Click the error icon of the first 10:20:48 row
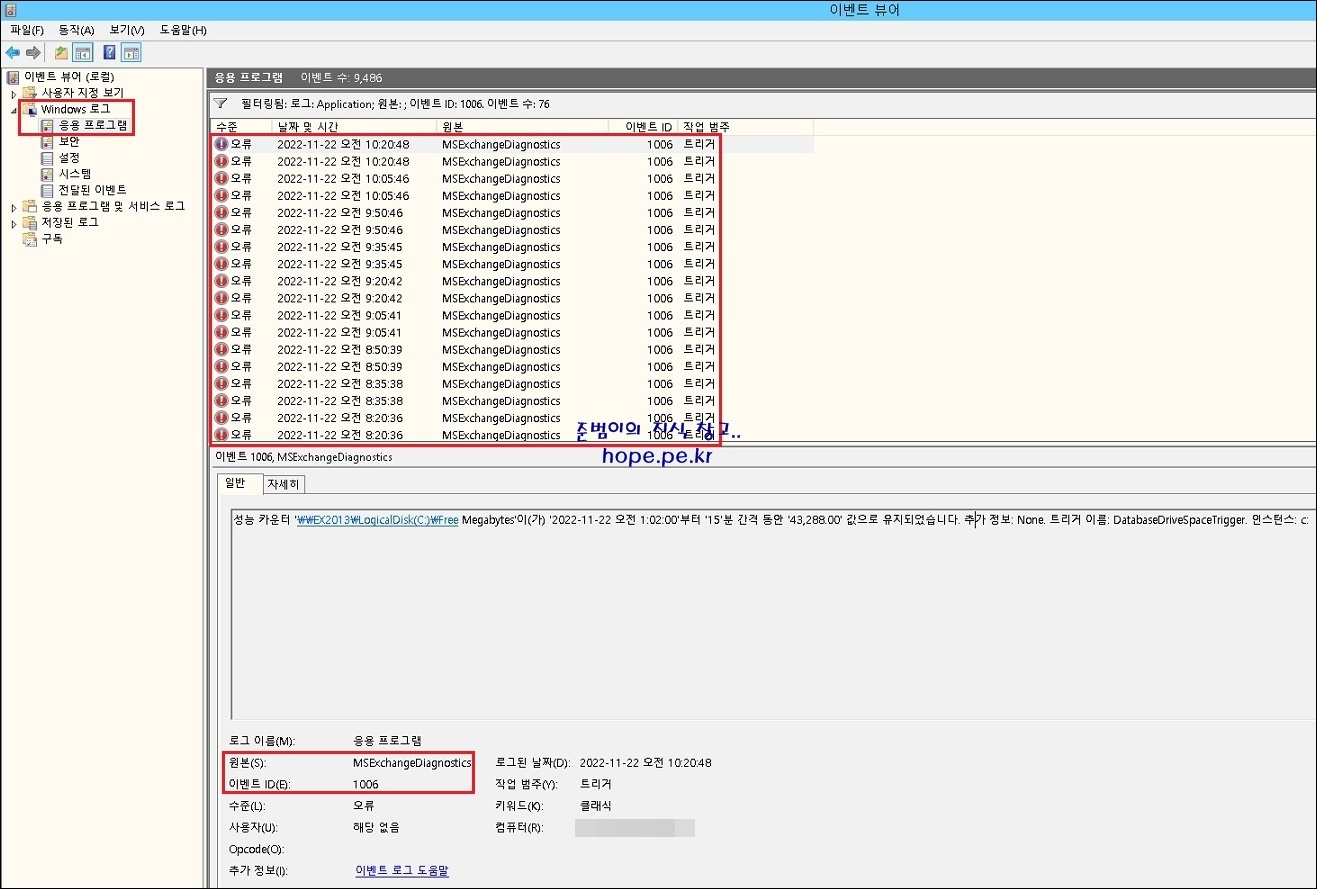1317x889 pixels. coord(221,144)
